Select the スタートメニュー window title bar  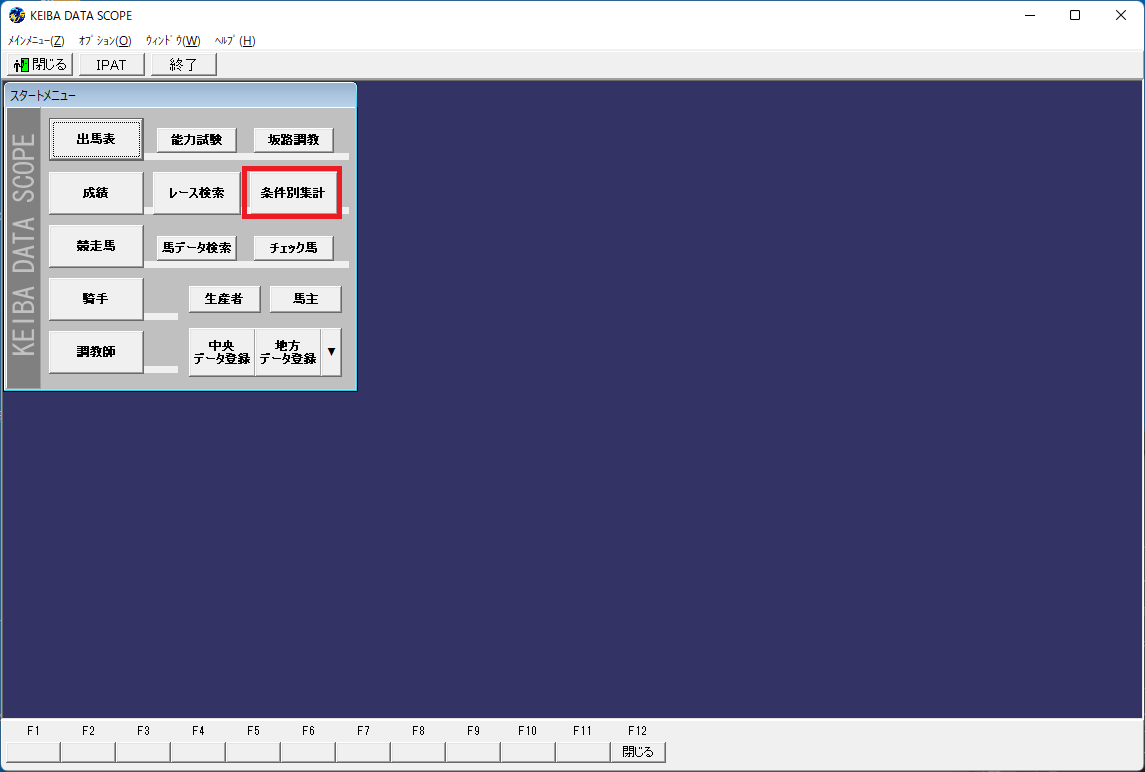tap(180, 96)
